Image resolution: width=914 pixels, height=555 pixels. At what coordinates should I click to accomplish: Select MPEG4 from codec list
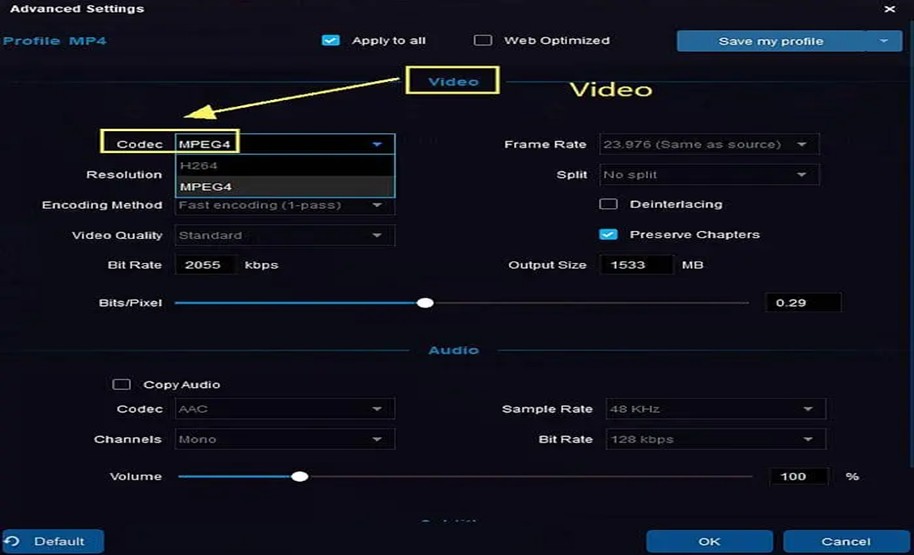pos(285,187)
